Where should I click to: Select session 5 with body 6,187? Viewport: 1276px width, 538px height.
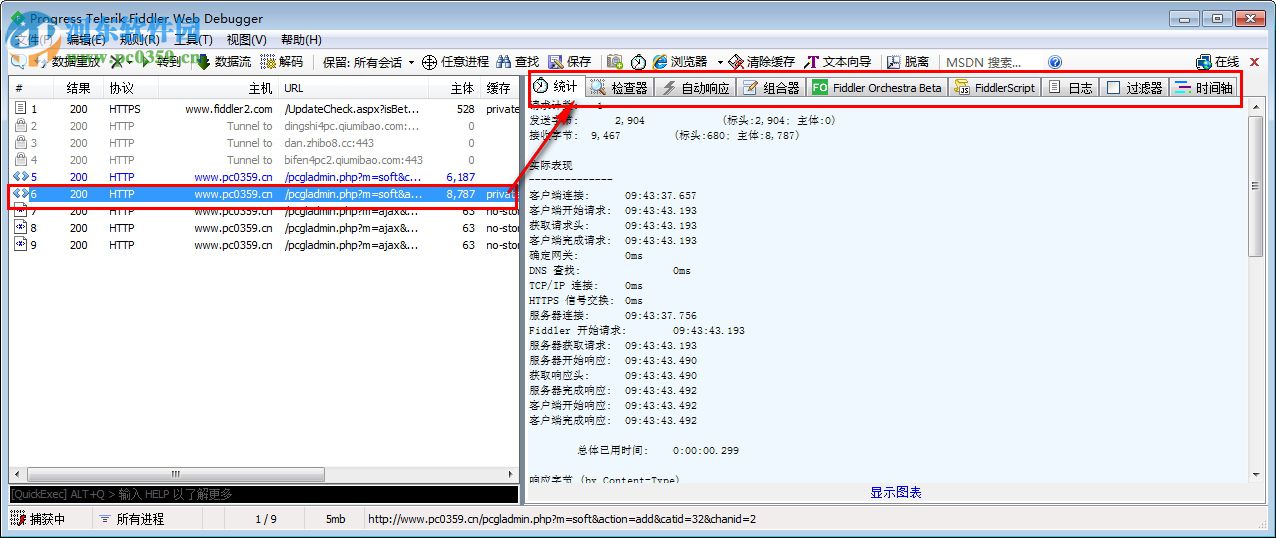(264, 177)
